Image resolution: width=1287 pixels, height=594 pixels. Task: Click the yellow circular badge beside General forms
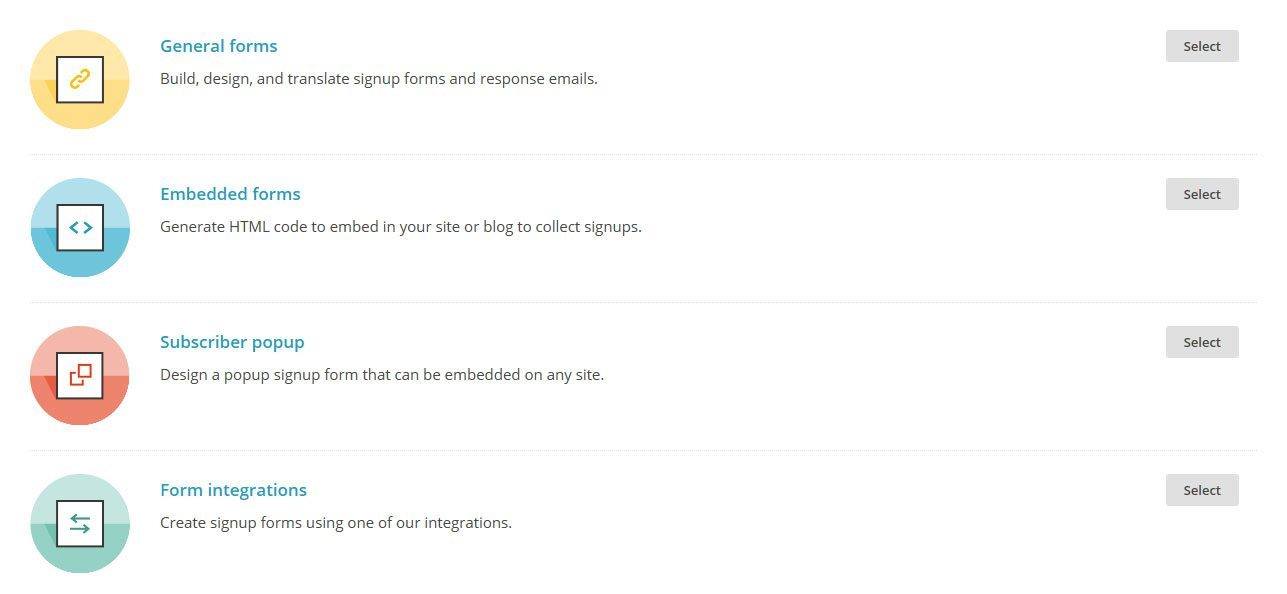pos(80,79)
